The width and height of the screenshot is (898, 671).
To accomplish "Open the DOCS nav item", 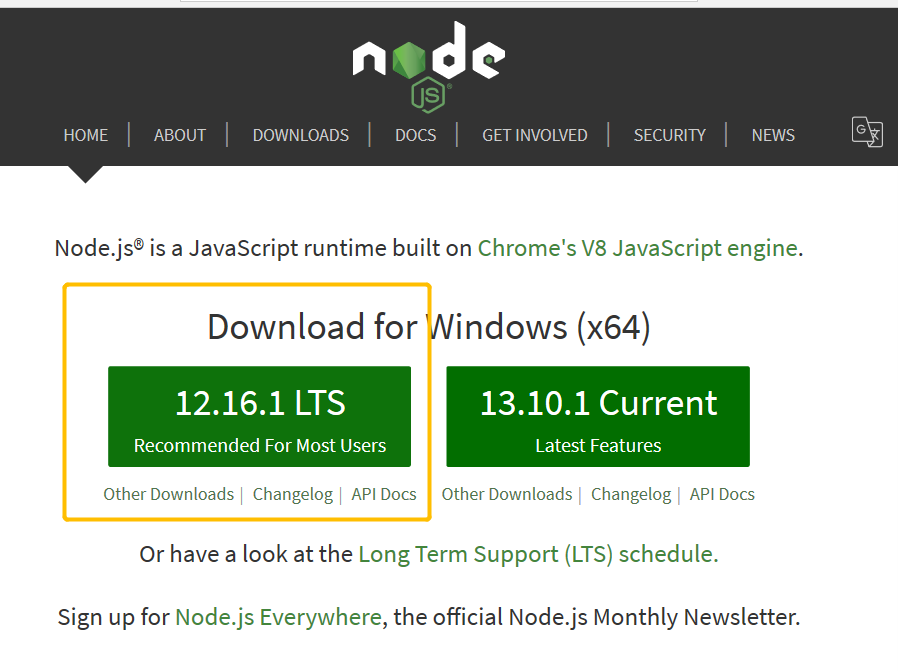I will tap(416, 135).
